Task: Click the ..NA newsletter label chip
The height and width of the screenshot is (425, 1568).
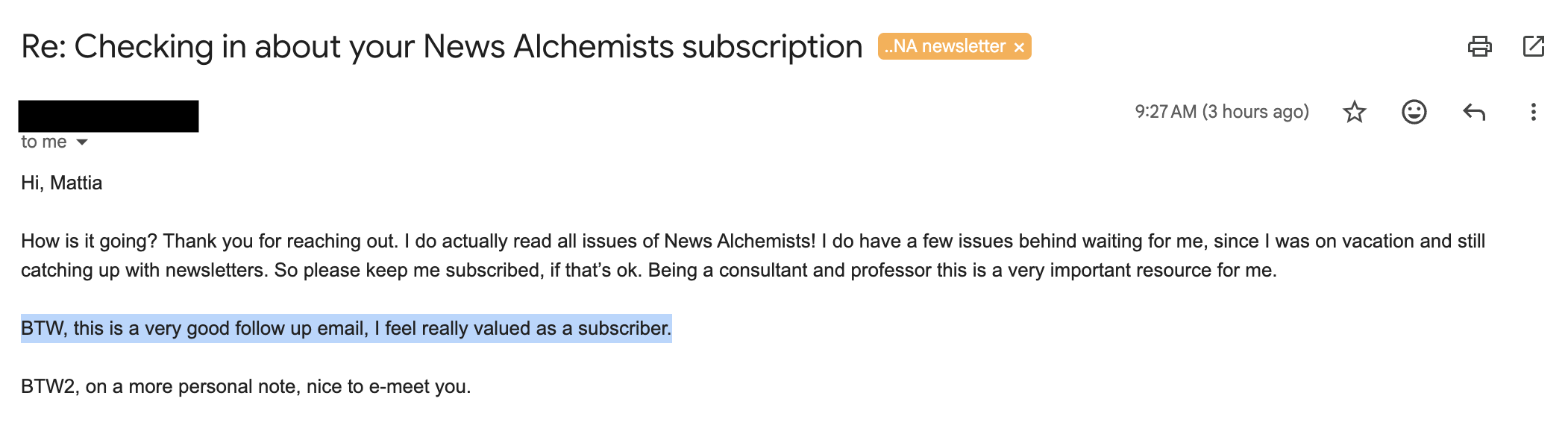Action: (x=944, y=46)
